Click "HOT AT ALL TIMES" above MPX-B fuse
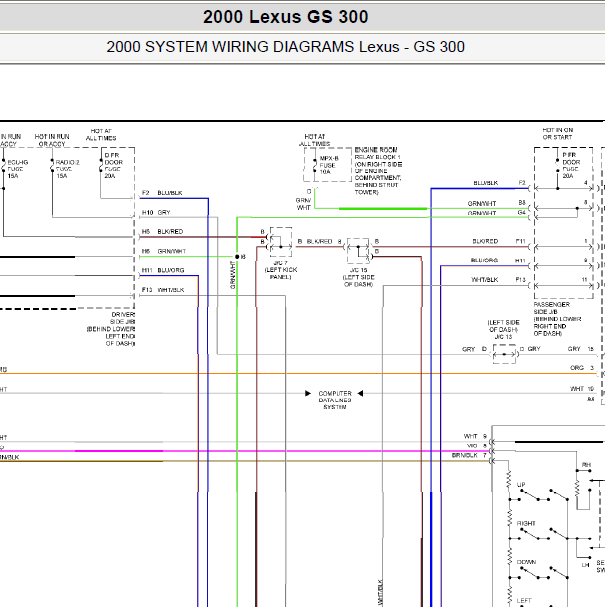The height and width of the screenshot is (607, 605). 314,140
